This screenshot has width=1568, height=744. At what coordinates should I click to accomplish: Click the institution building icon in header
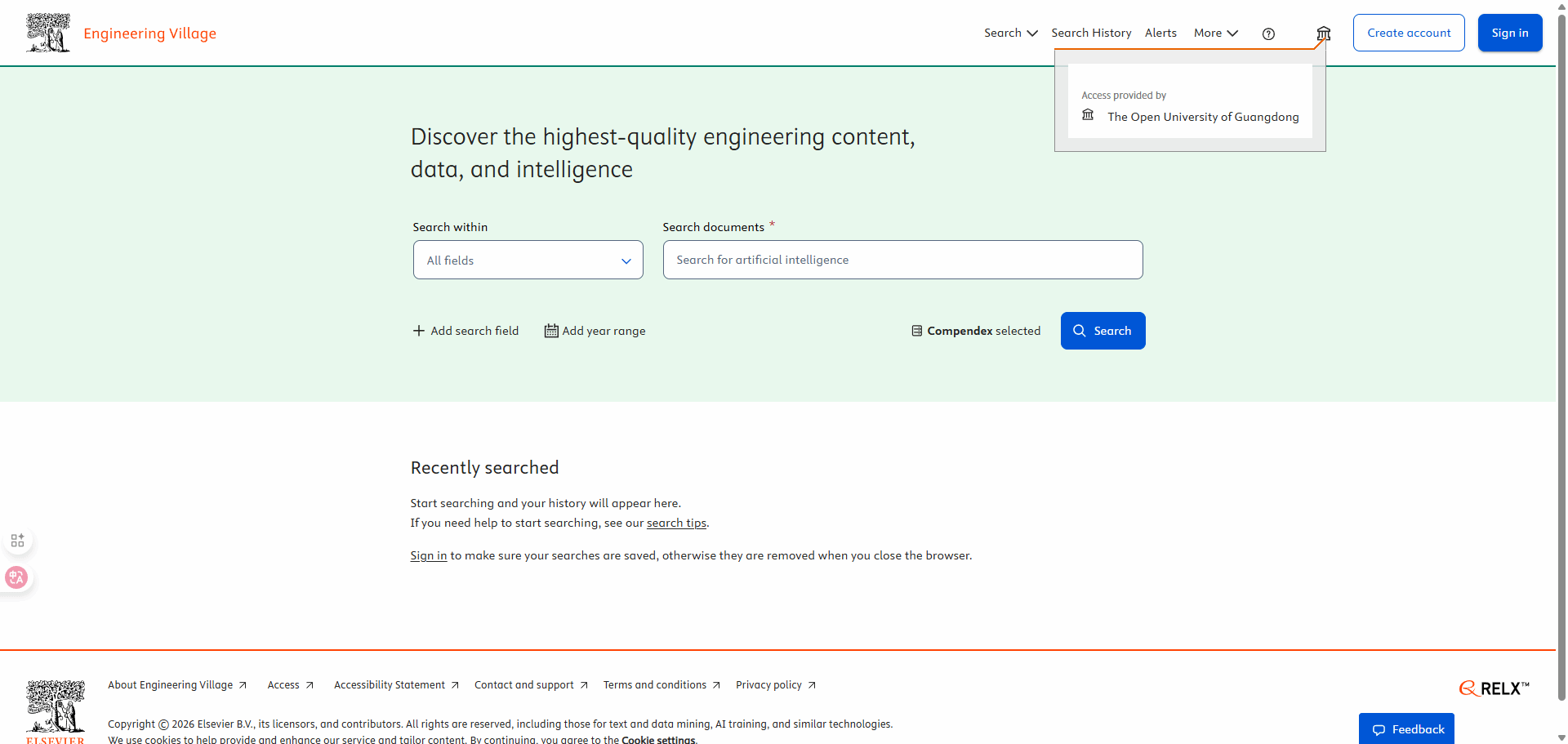[1324, 33]
